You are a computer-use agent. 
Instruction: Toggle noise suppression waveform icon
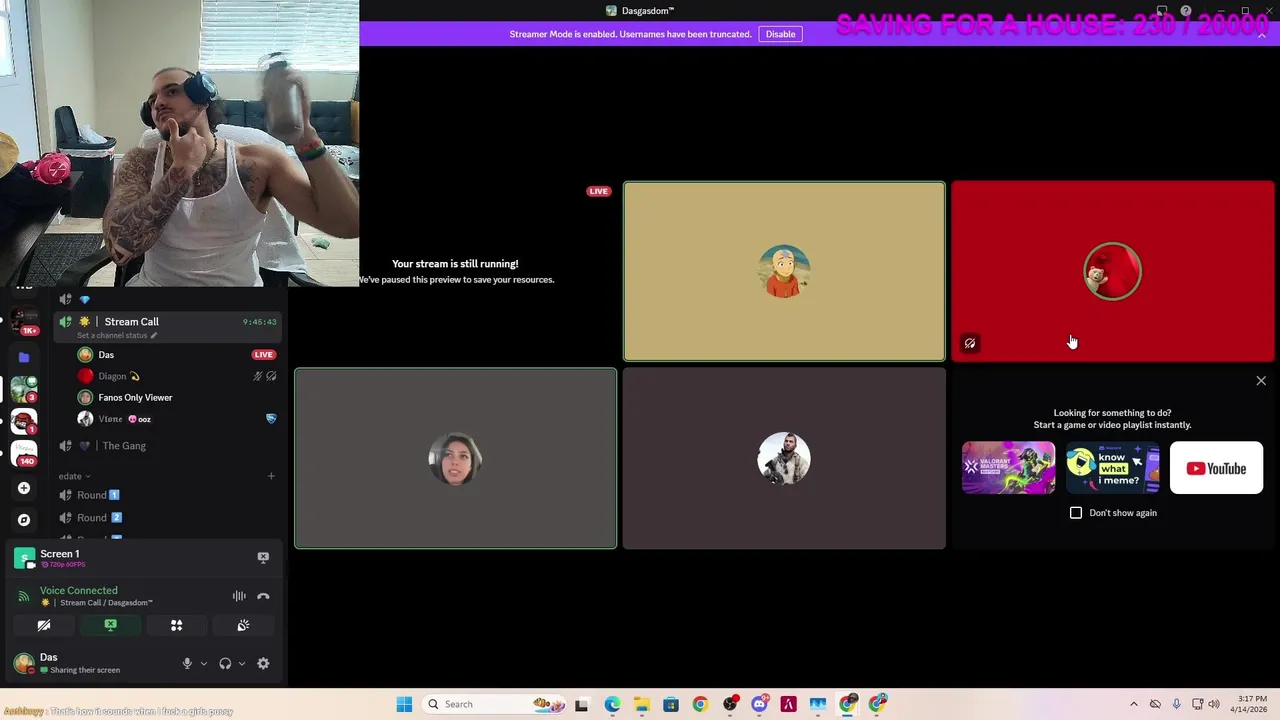click(x=239, y=597)
